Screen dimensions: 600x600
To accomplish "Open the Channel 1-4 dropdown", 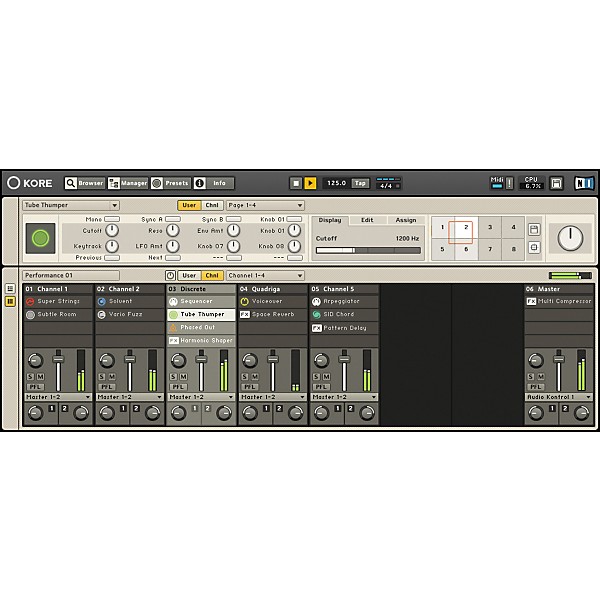I will click(x=265, y=276).
